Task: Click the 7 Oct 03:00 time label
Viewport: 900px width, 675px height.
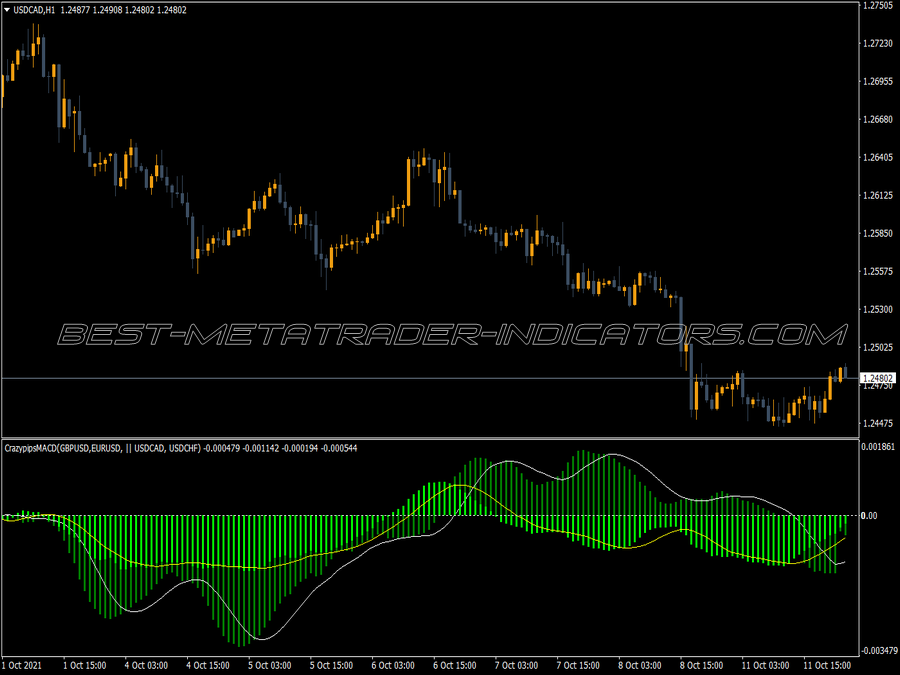Action: [516, 665]
